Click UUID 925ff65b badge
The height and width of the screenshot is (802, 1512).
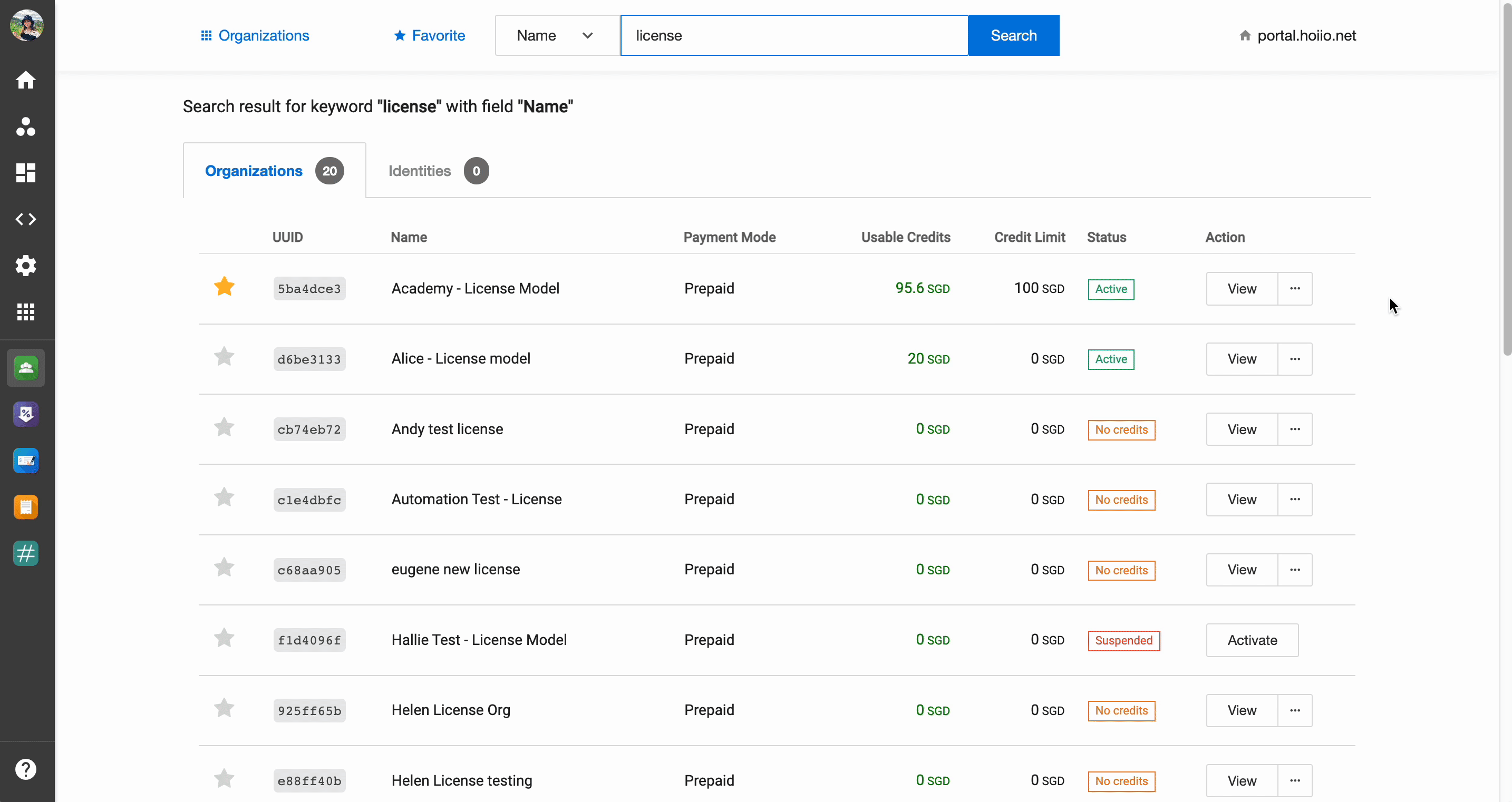click(309, 710)
